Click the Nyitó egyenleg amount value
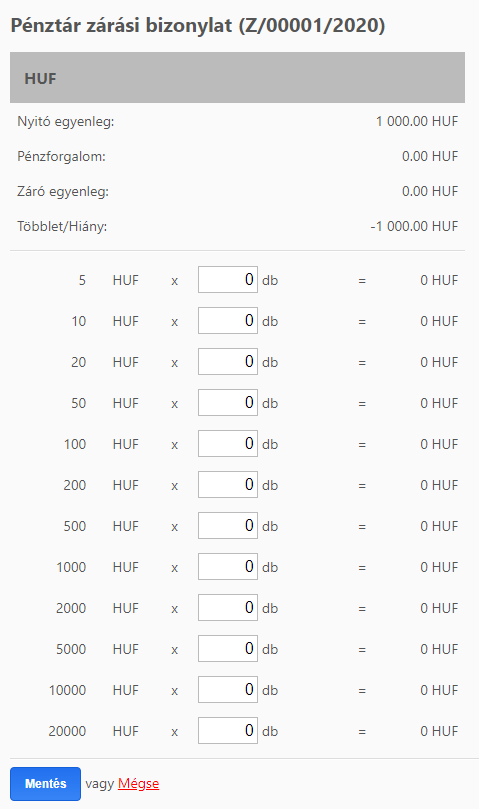The height and width of the screenshot is (809, 479). [x=417, y=121]
